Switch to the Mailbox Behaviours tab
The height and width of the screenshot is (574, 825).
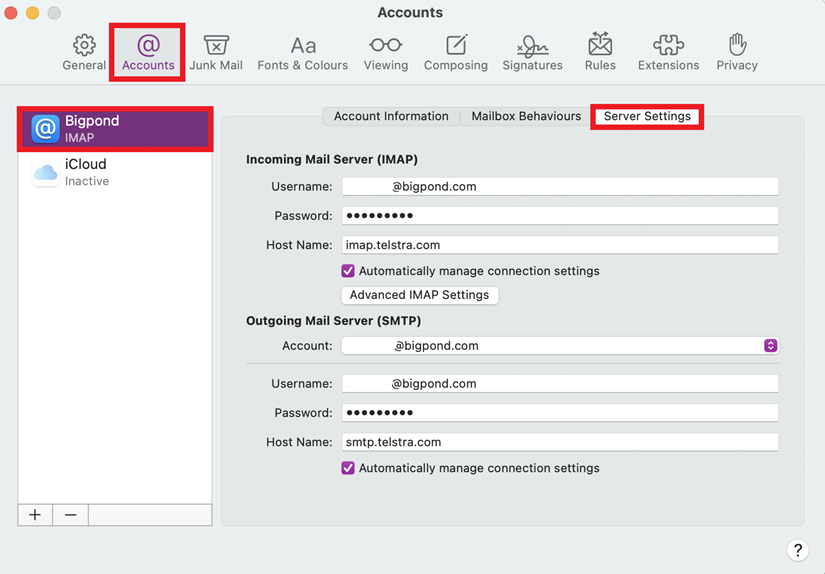[526, 116]
